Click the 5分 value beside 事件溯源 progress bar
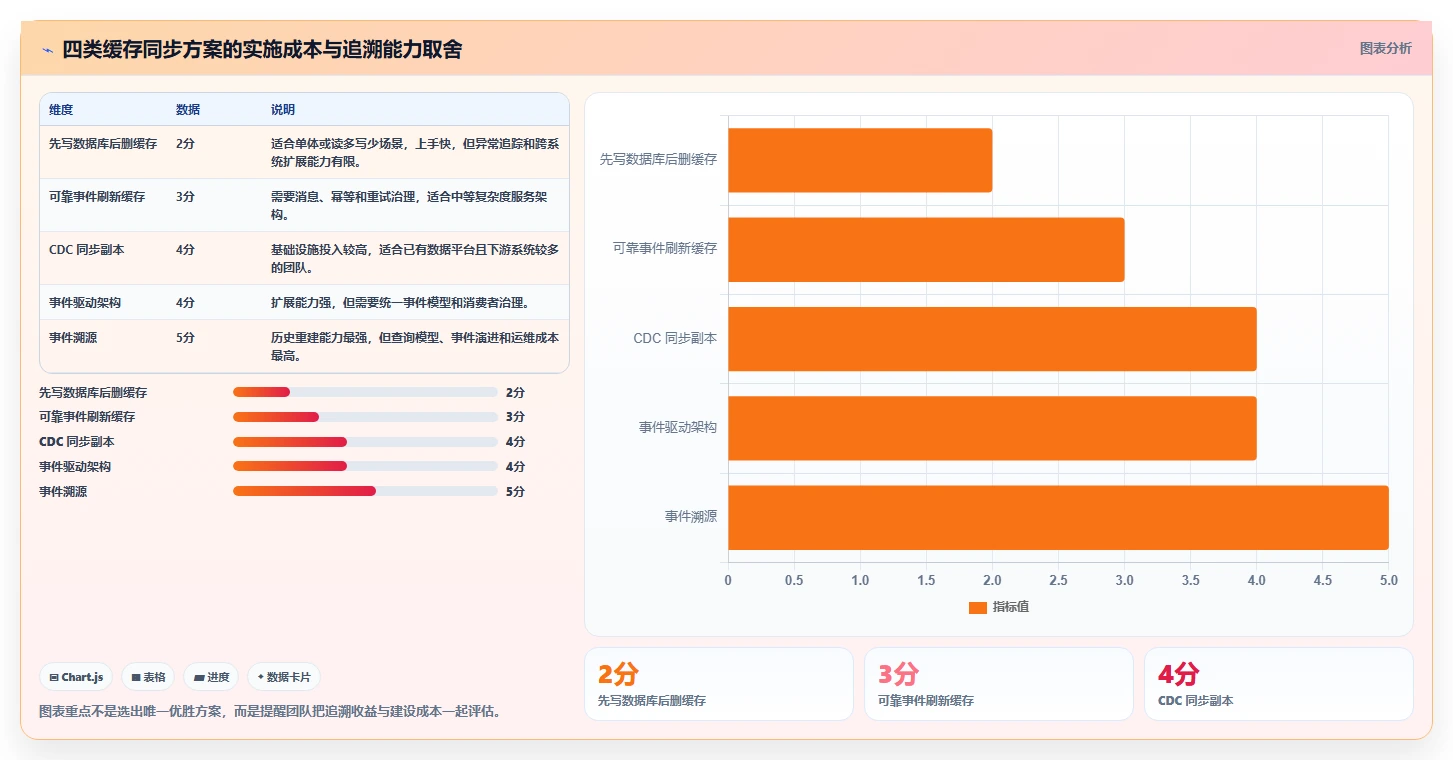Image resolution: width=1453 pixels, height=760 pixels. [515, 491]
